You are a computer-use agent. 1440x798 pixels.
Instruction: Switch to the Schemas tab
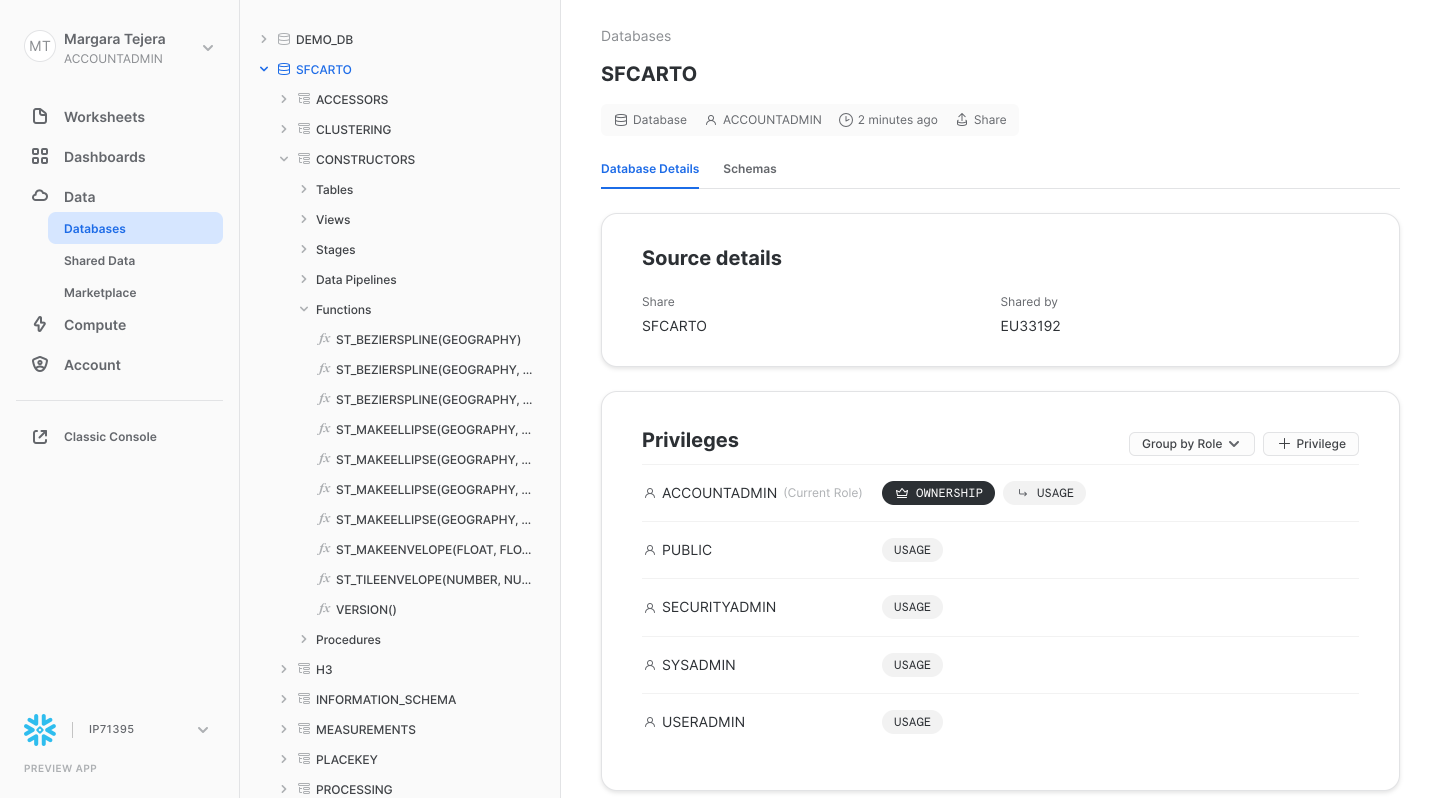tap(749, 169)
